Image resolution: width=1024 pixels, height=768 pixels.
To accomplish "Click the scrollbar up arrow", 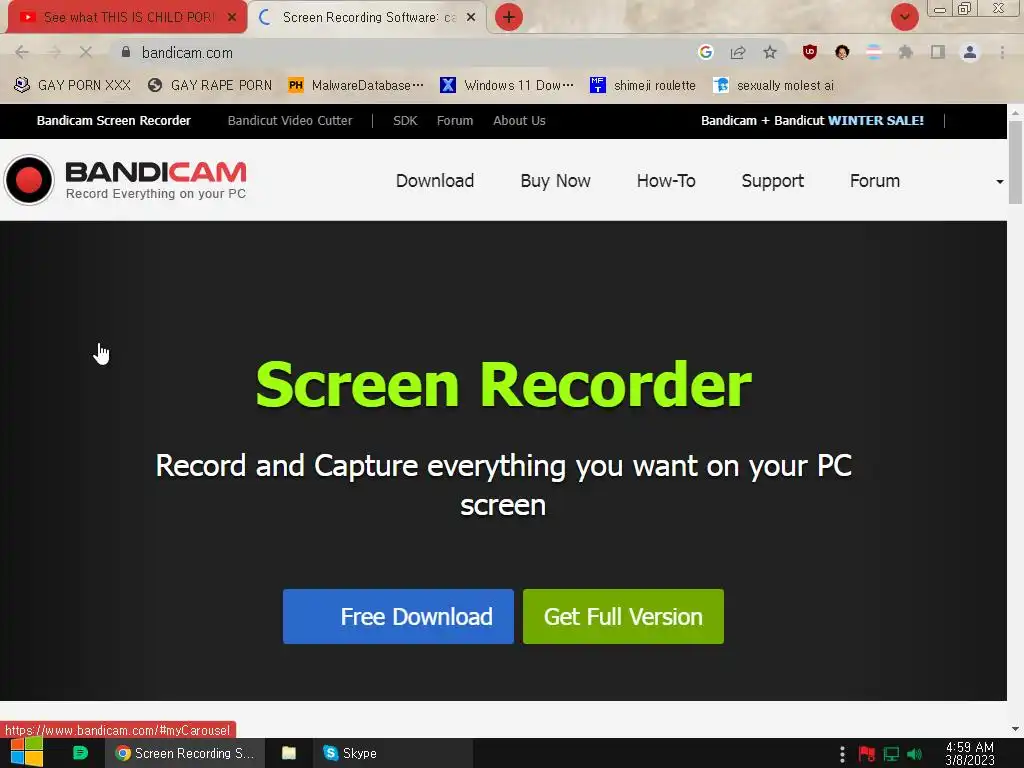I will pos(1015,112).
